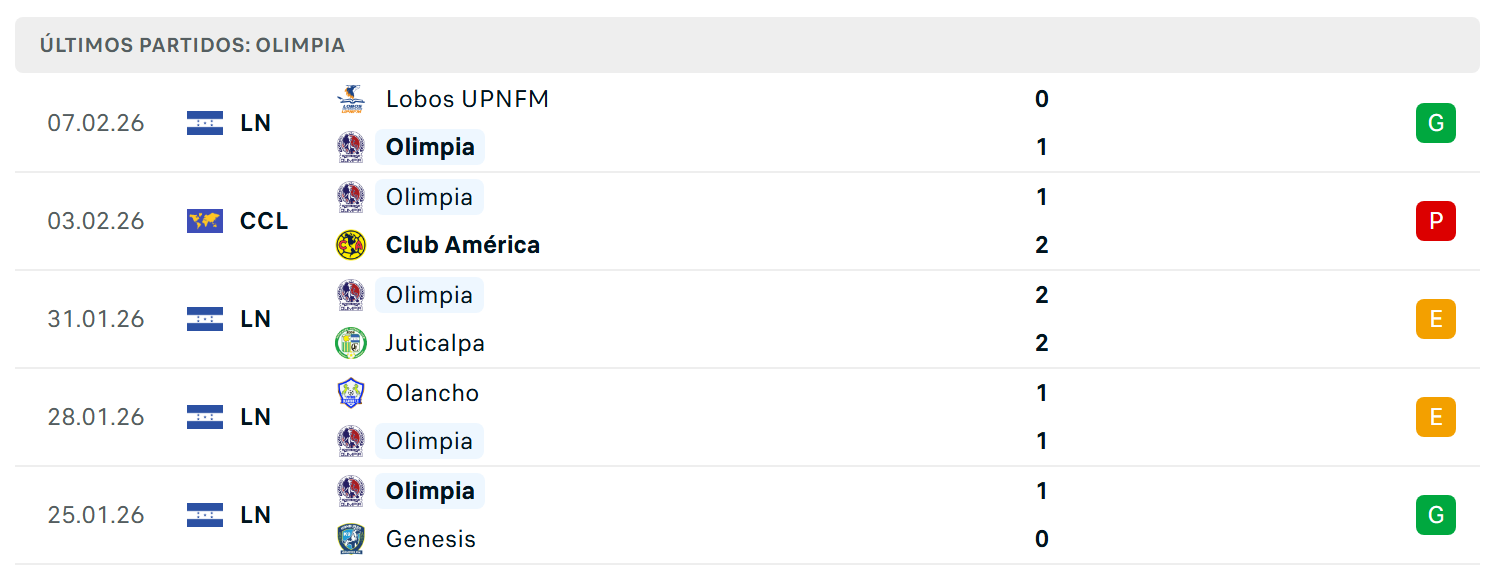The height and width of the screenshot is (581, 1496).
Task: Click the Club América crest icon
Action: tap(350, 245)
